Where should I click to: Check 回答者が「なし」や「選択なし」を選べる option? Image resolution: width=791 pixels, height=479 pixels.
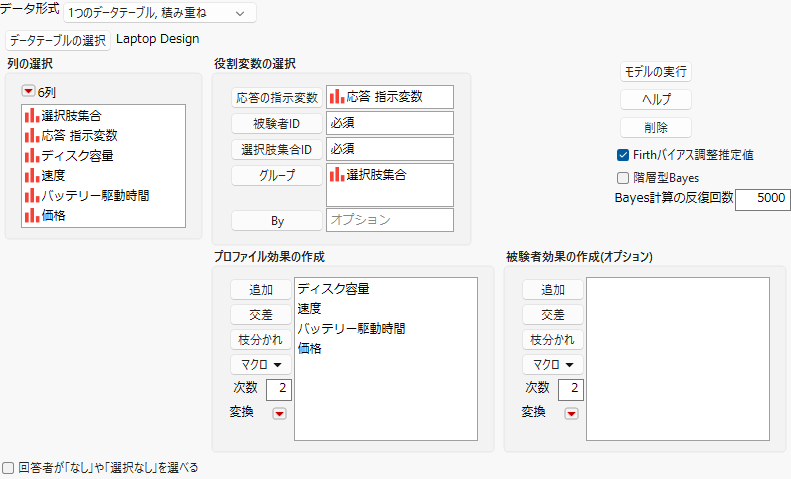[8, 468]
